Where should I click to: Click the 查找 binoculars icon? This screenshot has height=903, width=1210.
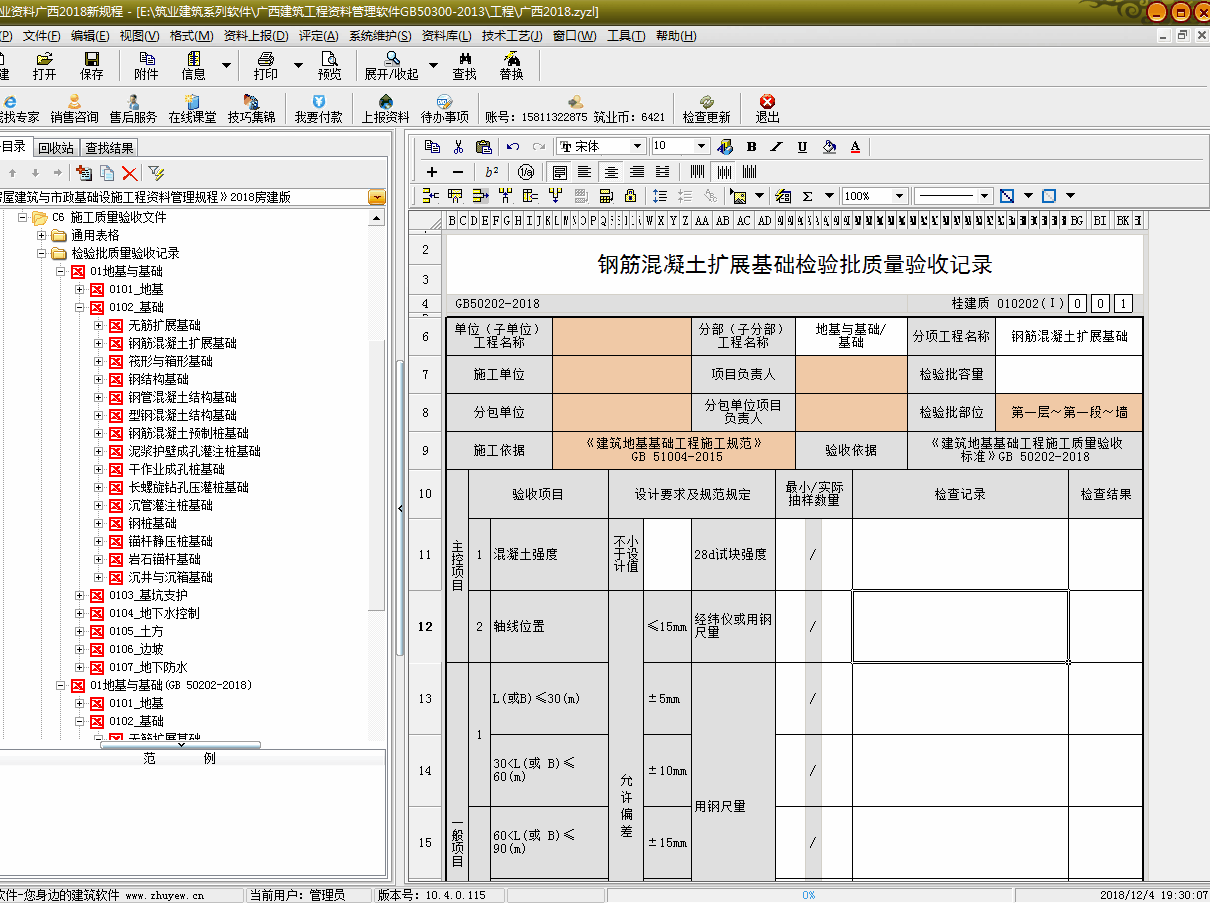pyautogui.click(x=464, y=65)
